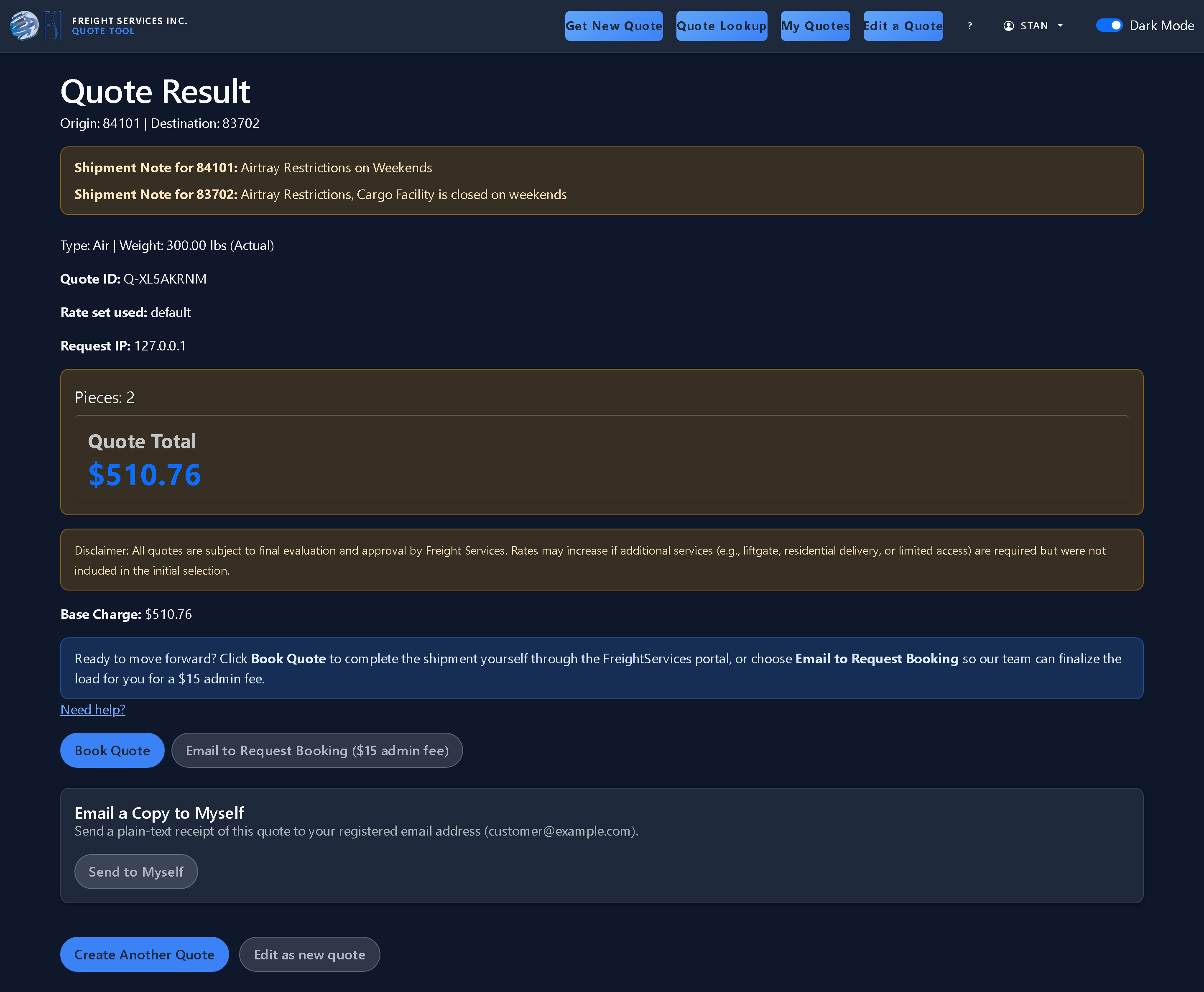Click the Shipment Note for 83702 text

320,194
